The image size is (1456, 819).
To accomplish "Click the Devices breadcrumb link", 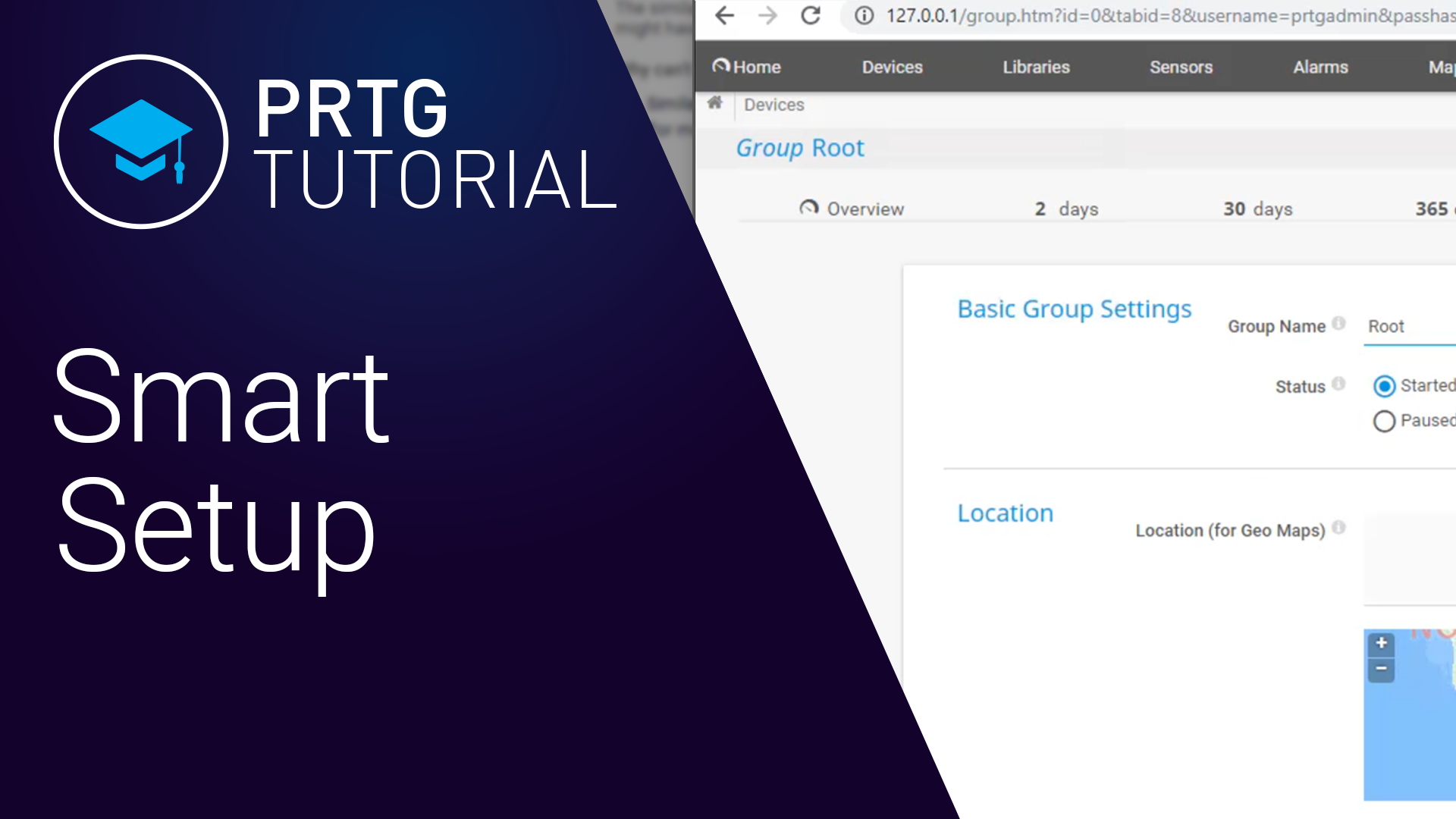I will click(773, 105).
